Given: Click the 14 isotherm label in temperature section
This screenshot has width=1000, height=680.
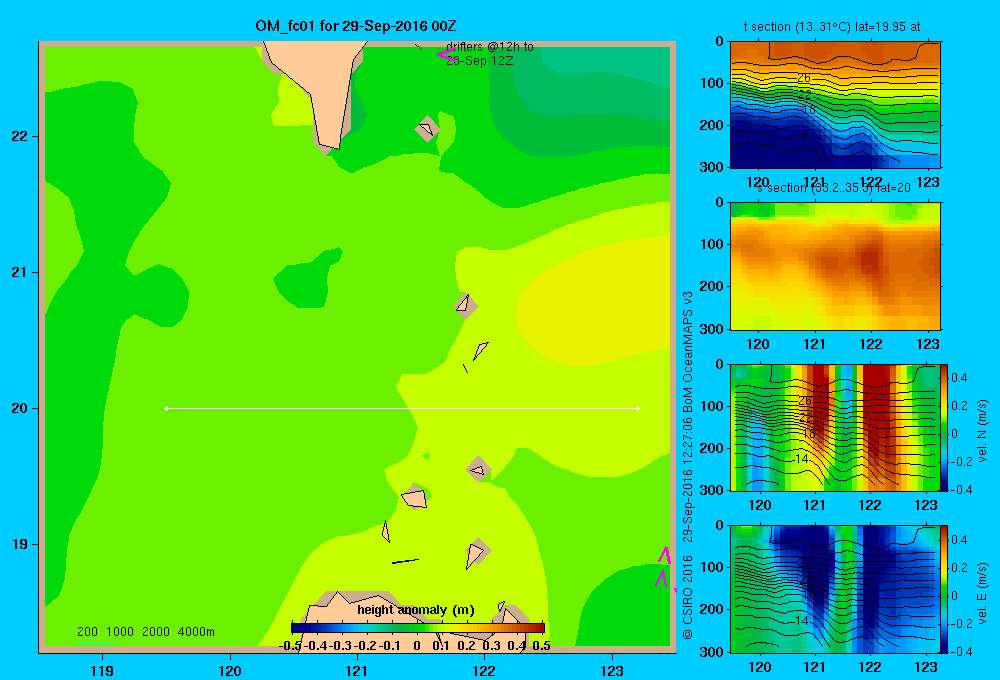Looking at the screenshot, I should click(801, 136).
